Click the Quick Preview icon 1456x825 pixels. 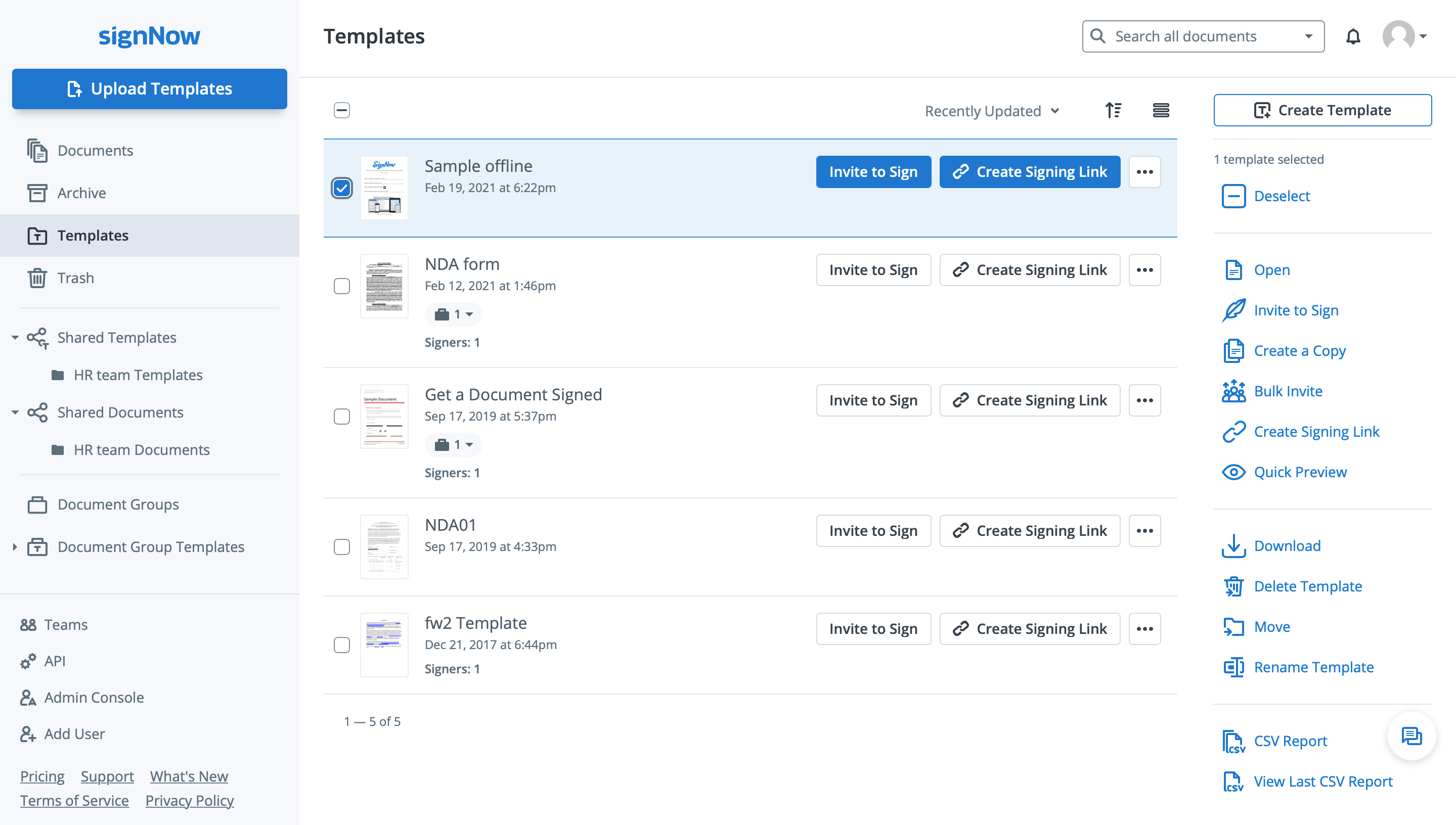click(1233, 472)
